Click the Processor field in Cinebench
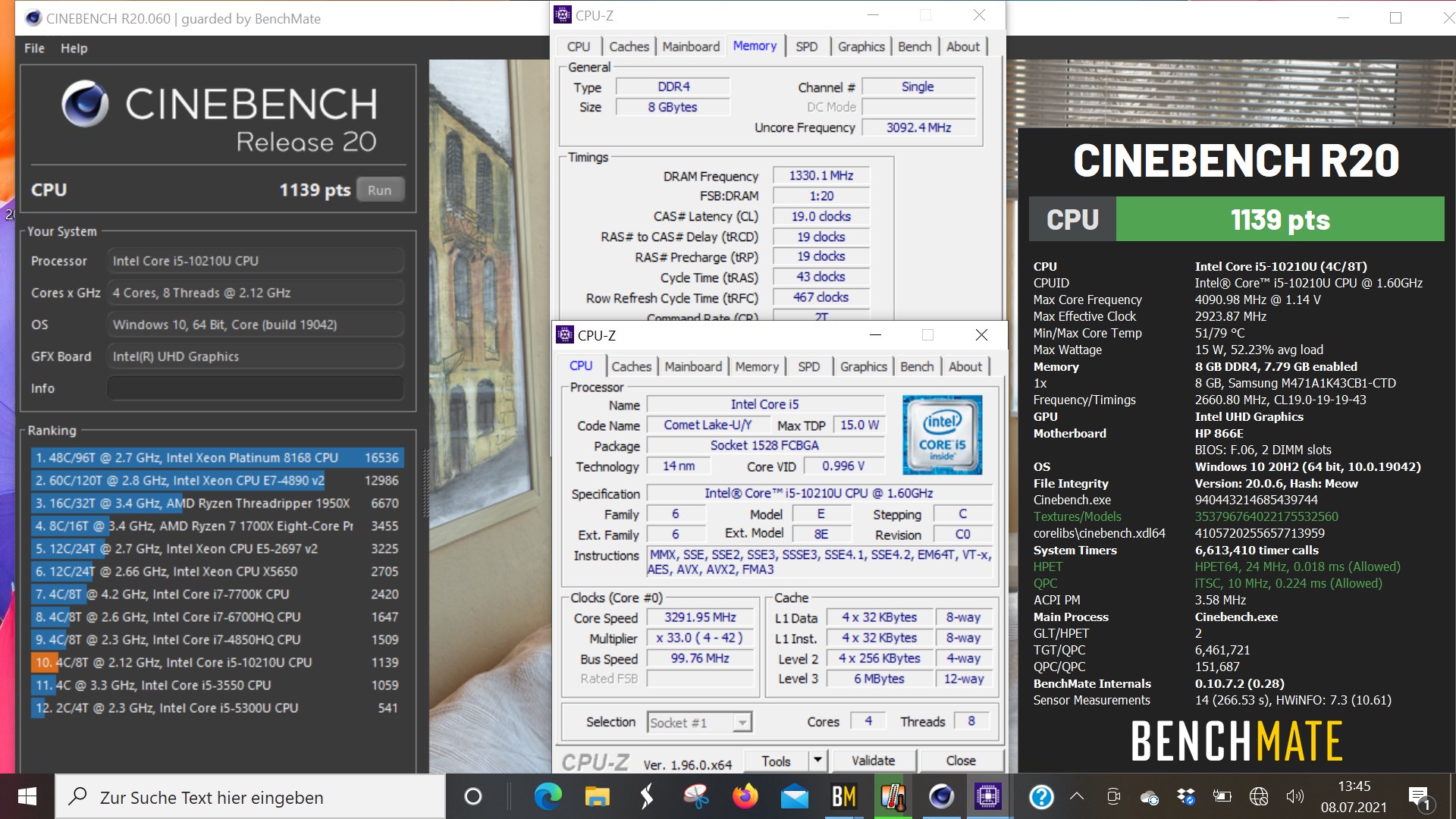Screen dimensions: 1456x819 coord(256,261)
